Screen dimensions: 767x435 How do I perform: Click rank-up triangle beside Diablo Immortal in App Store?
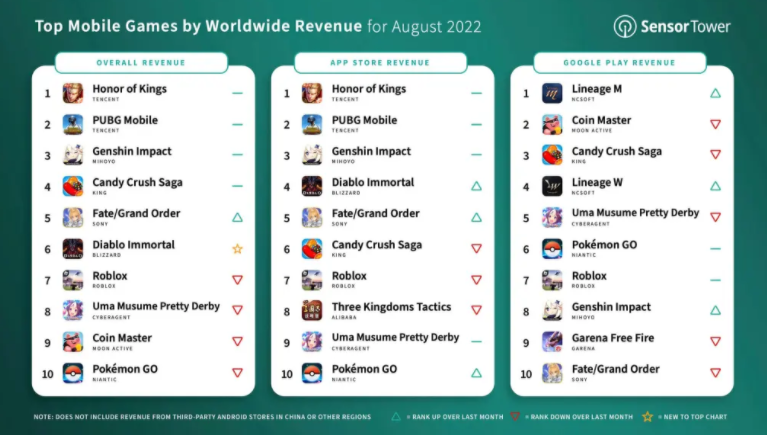(x=476, y=186)
